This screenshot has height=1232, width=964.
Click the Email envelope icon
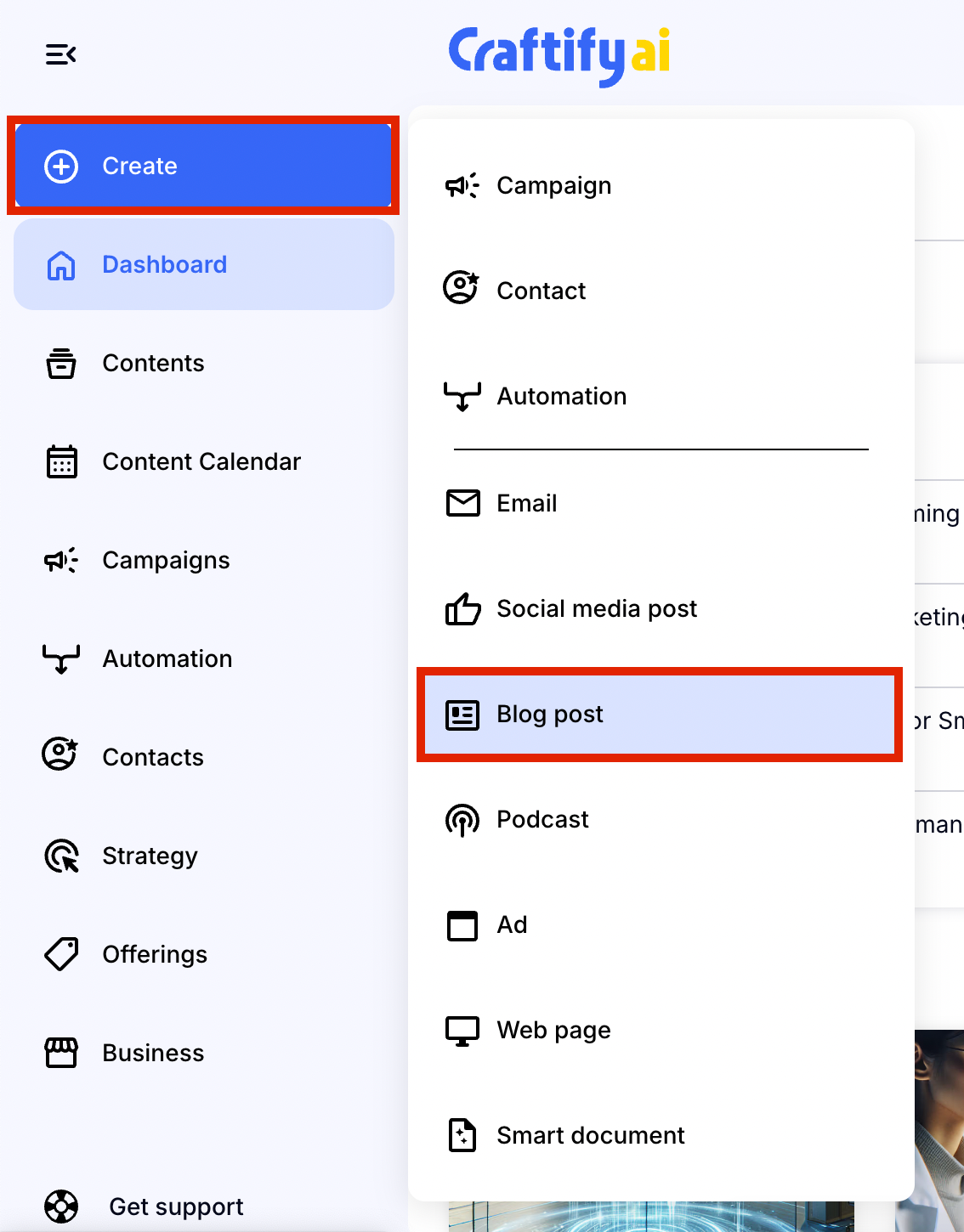click(463, 503)
